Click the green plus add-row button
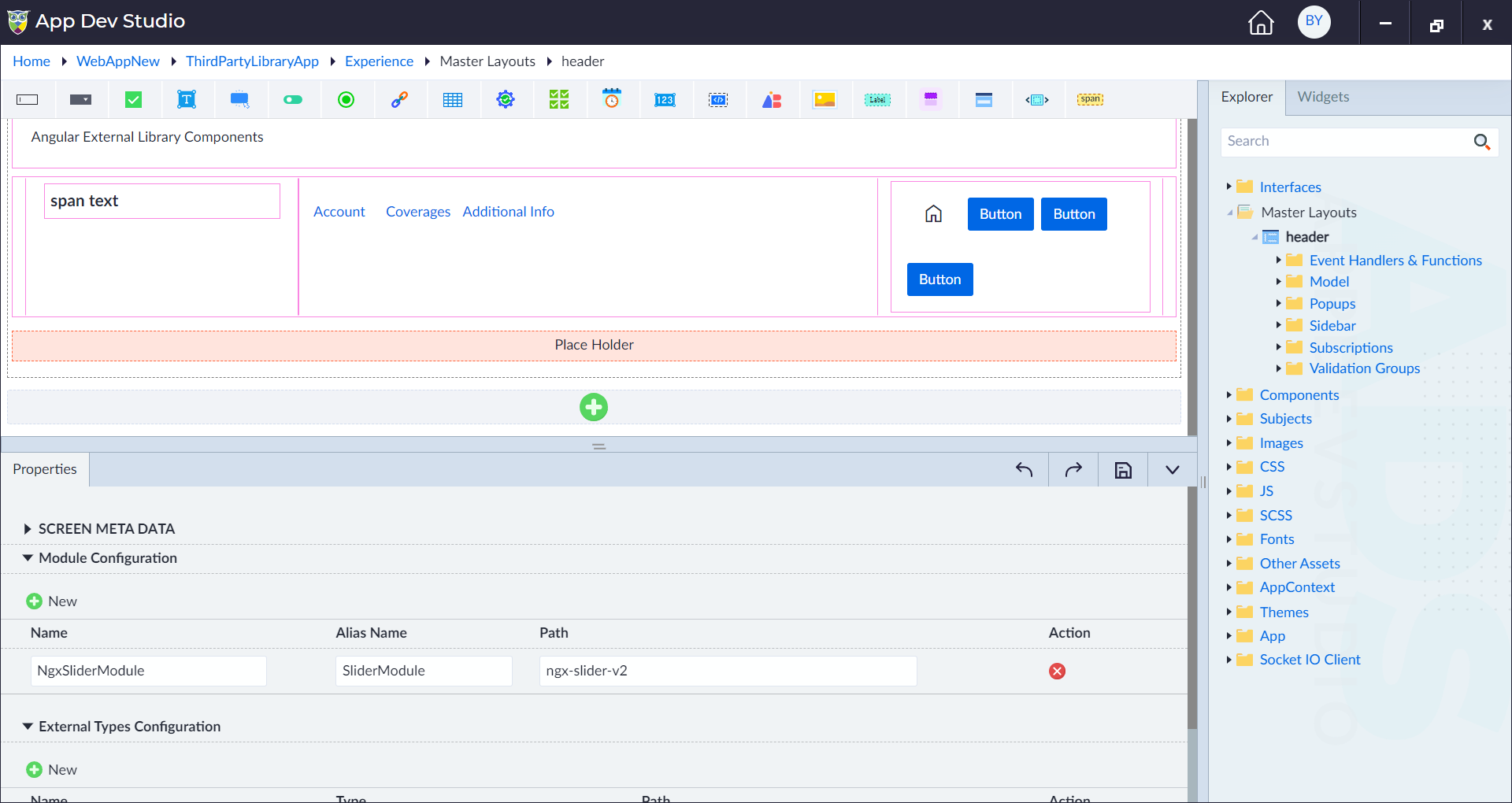This screenshot has width=1512, height=803. pos(594,407)
